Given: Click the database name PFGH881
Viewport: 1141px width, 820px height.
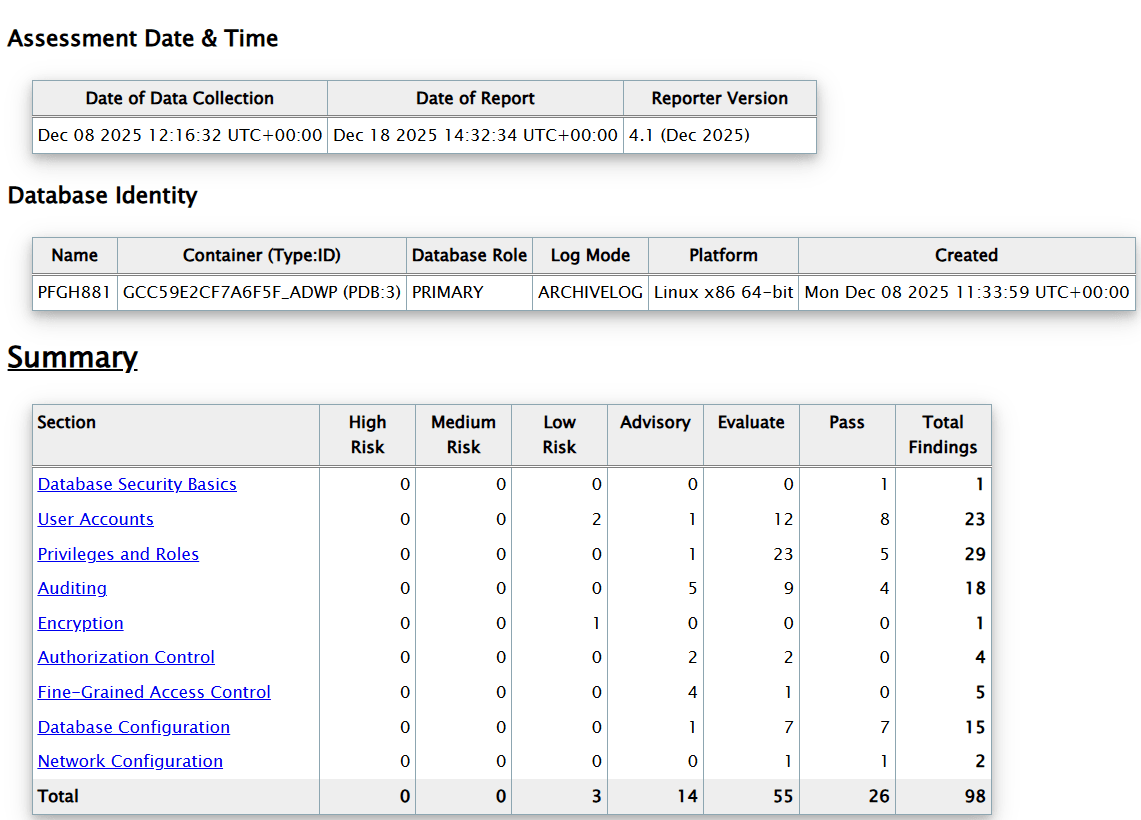Looking at the screenshot, I should tap(74, 292).
